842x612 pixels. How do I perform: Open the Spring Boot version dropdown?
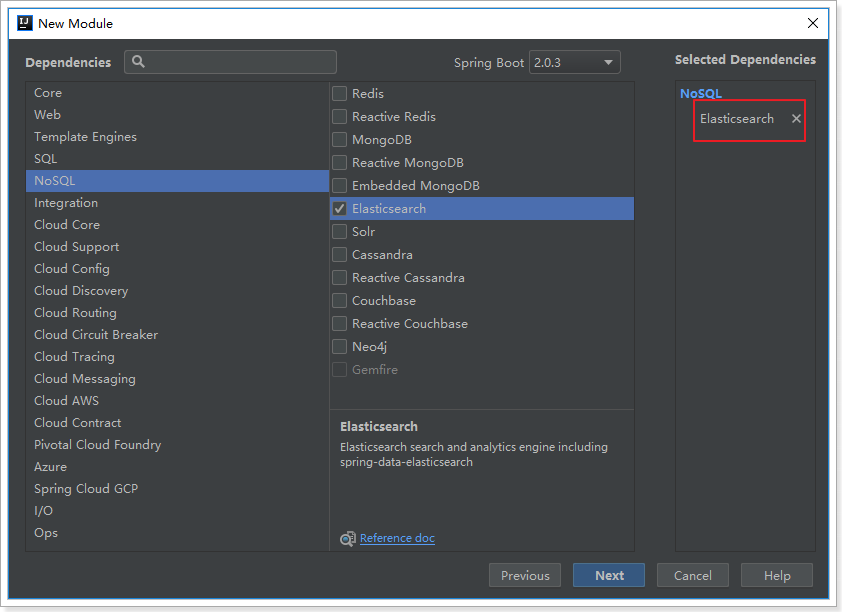coord(574,62)
